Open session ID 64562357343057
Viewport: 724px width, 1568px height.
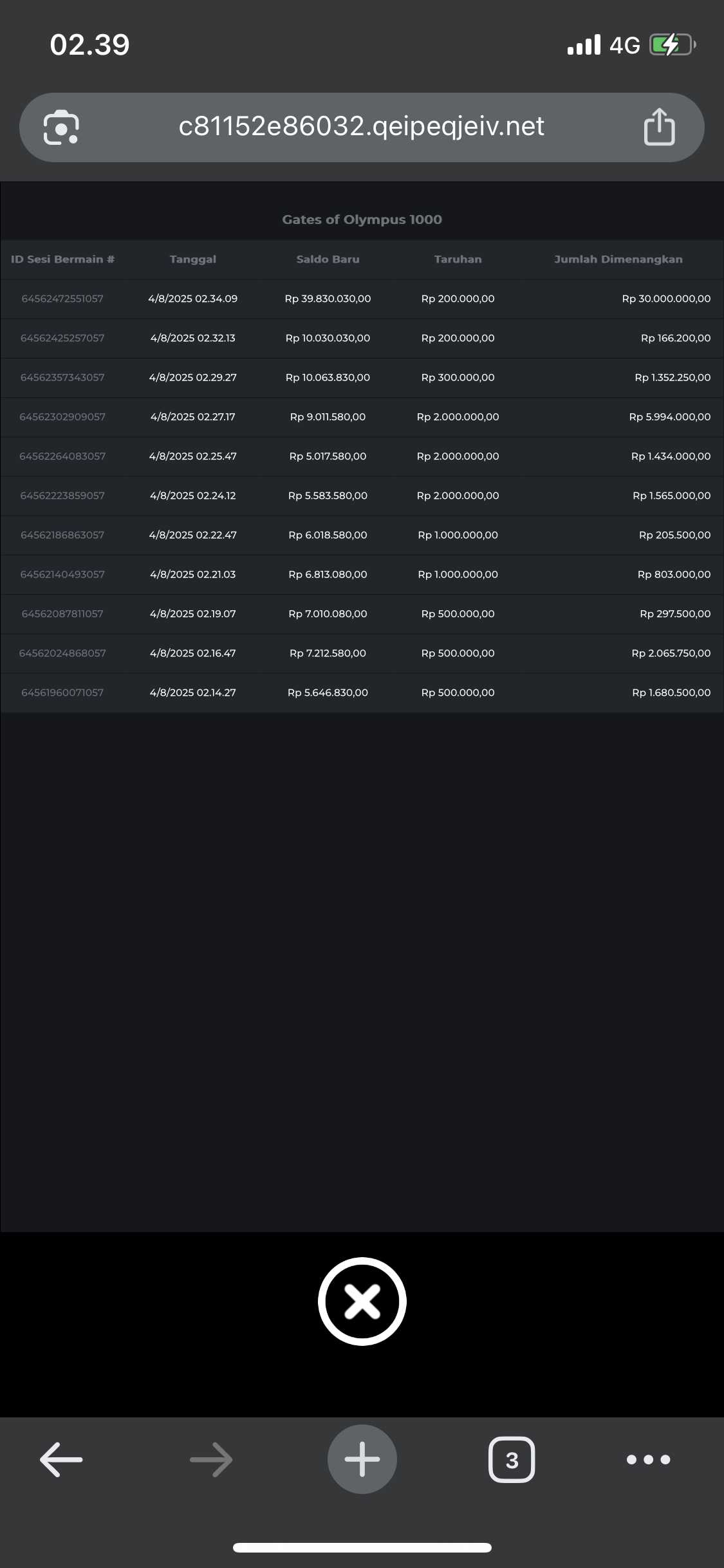pyautogui.click(x=62, y=377)
